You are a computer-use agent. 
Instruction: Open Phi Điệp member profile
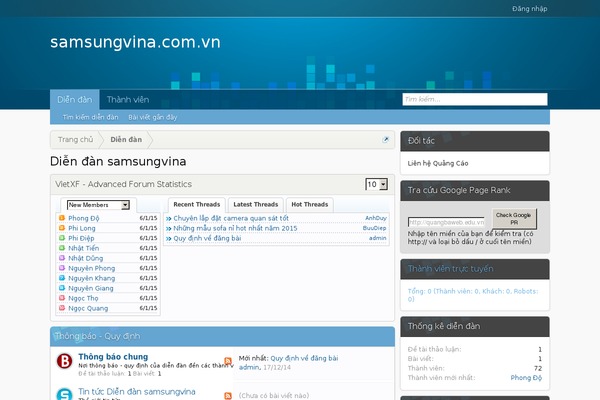81,238
